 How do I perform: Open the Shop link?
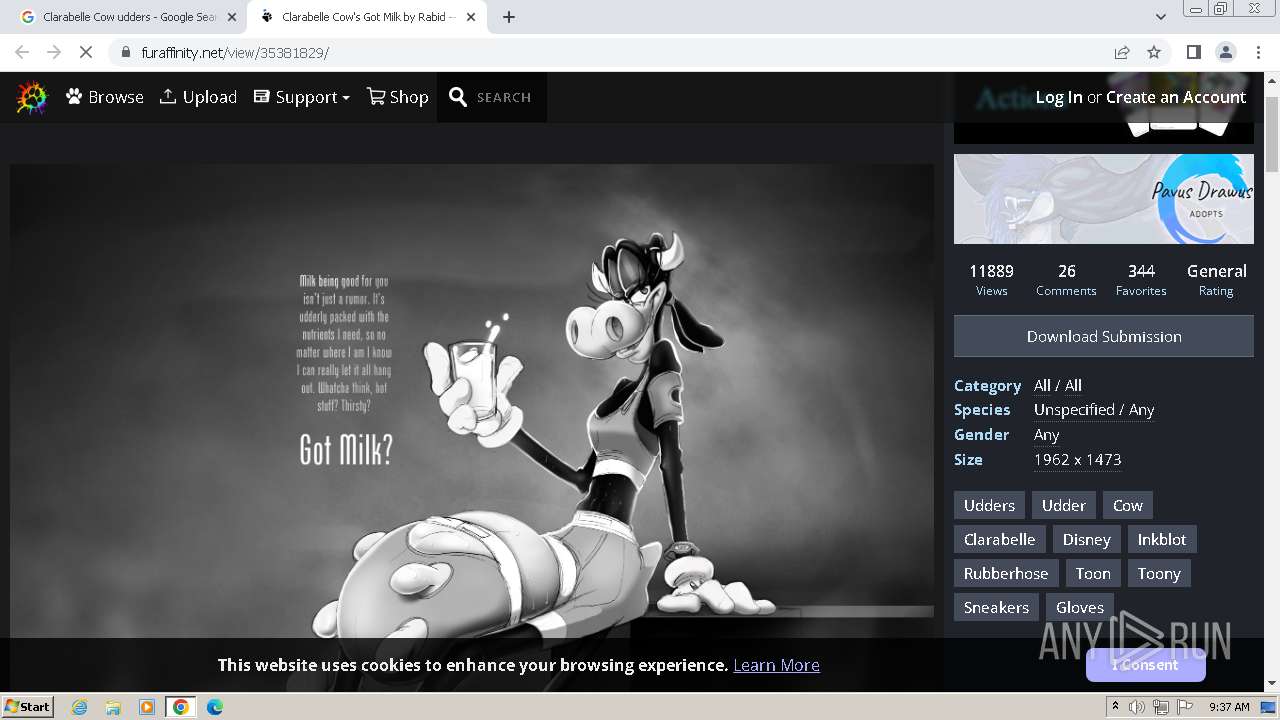(x=397, y=97)
